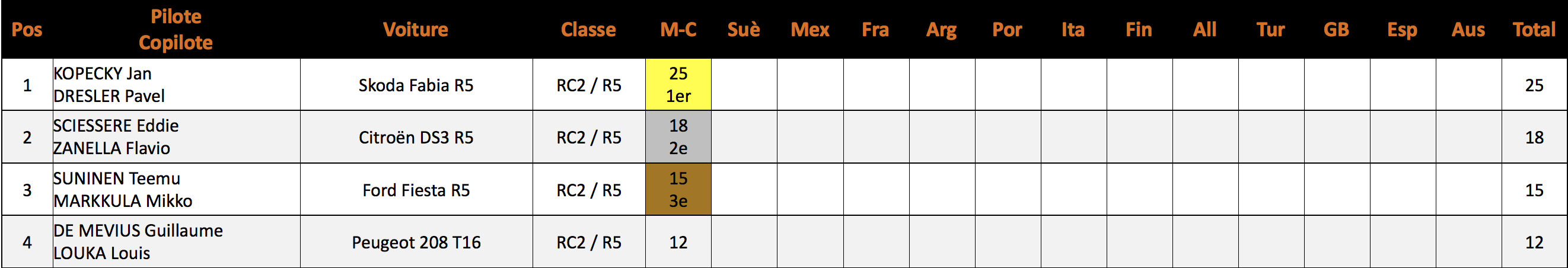Viewport: 1568px width, 268px height.
Task: Select the bronze 15 3e cell
Action: [x=678, y=189]
